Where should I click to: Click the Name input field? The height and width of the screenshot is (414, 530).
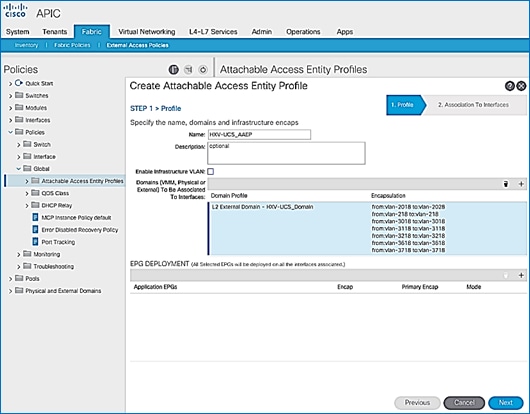click(x=259, y=135)
